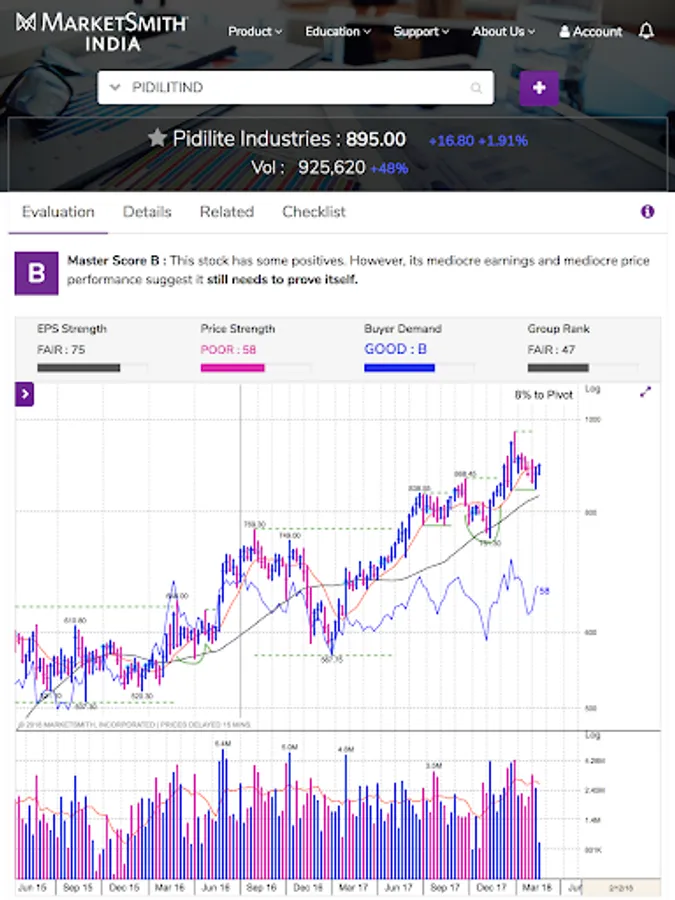Switch to the Related tab
Screen dimensions: 675x900
point(226,212)
